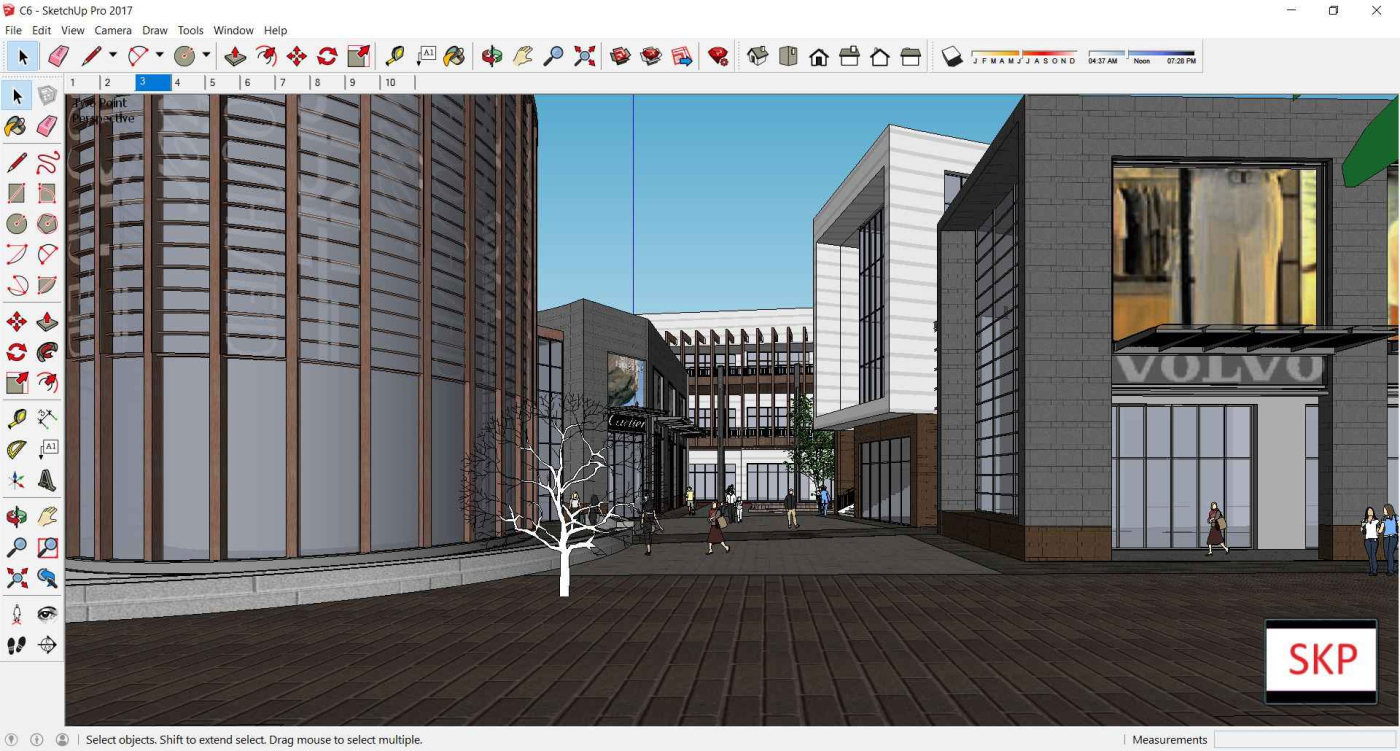Image resolution: width=1400 pixels, height=751 pixels.
Task: Expand the Line tool dropdown arrow
Action: click(x=113, y=56)
